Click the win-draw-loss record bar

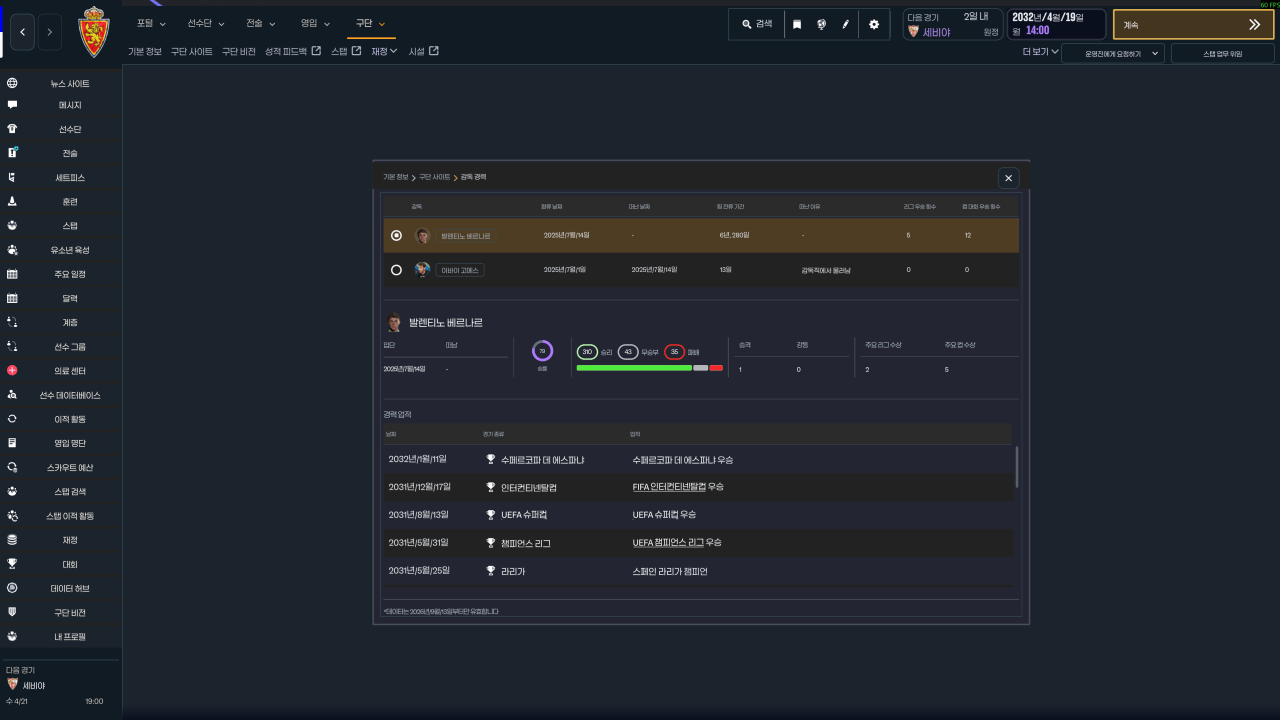(x=650, y=368)
